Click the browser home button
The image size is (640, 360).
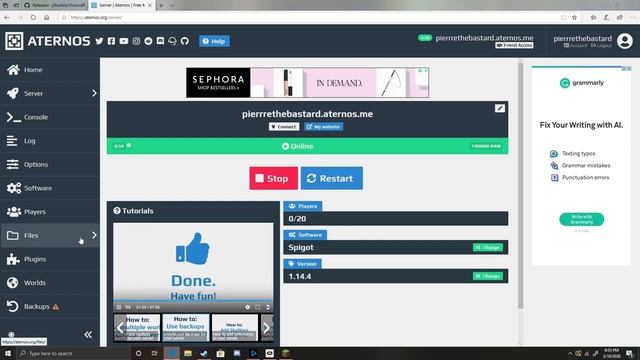[47, 18]
